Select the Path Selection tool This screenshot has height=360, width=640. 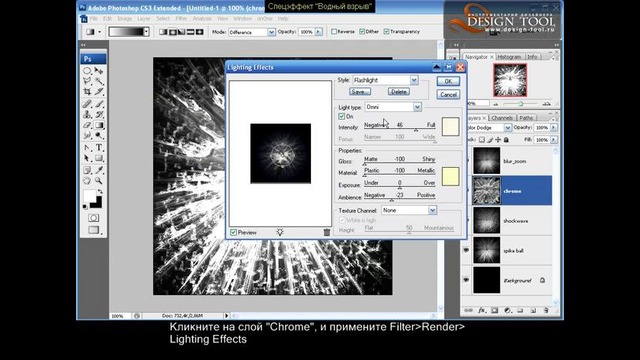(x=87, y=158)
